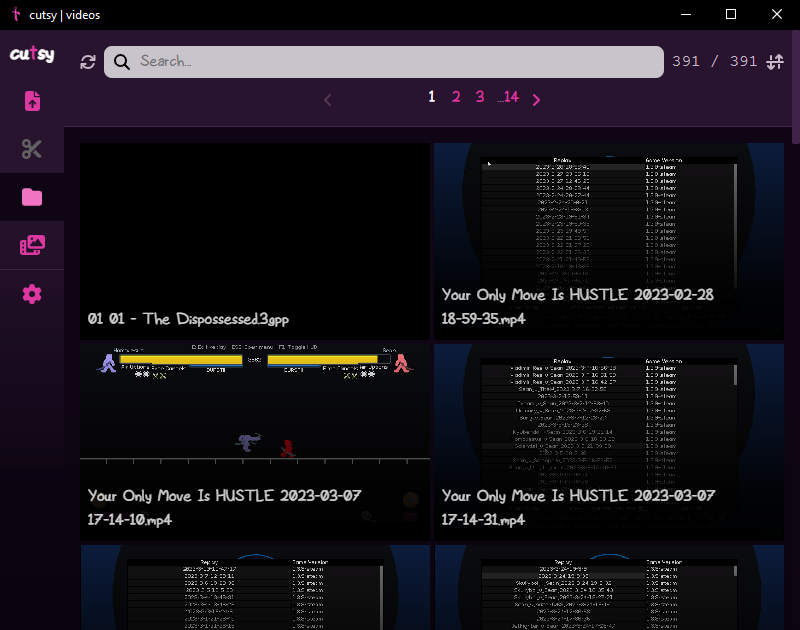Click the magnifying glass search icon

click(122, 62)
